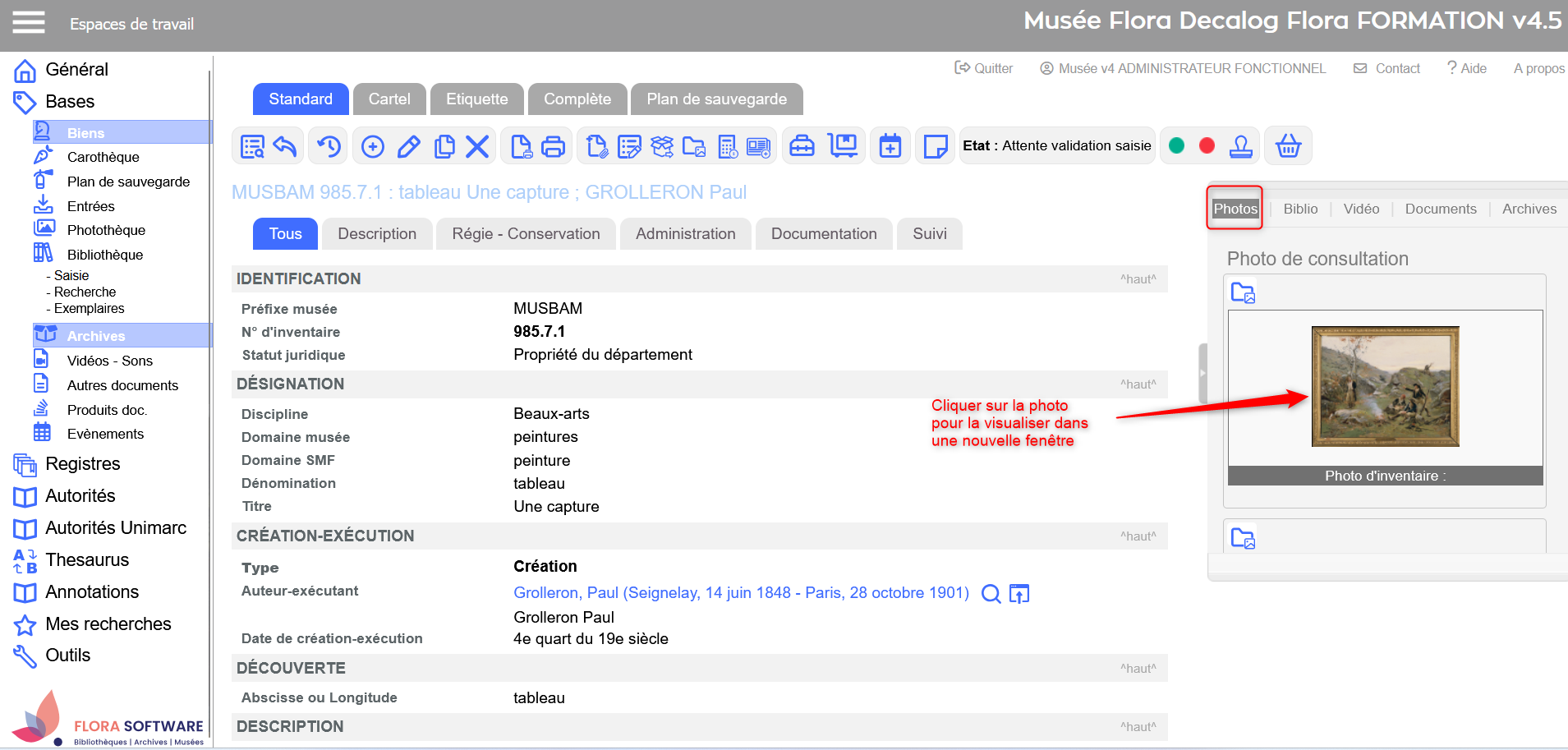The image size is (1568, 750).
Task: Collapse the right panel with side handle
Action: point(1202,373)
